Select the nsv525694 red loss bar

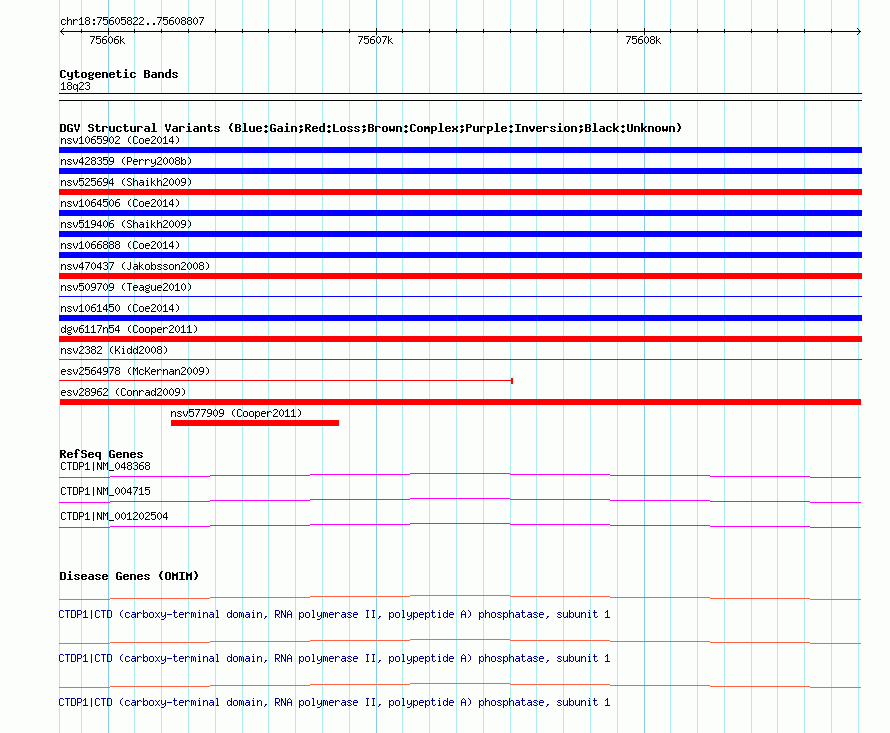[x=460, y=192]
